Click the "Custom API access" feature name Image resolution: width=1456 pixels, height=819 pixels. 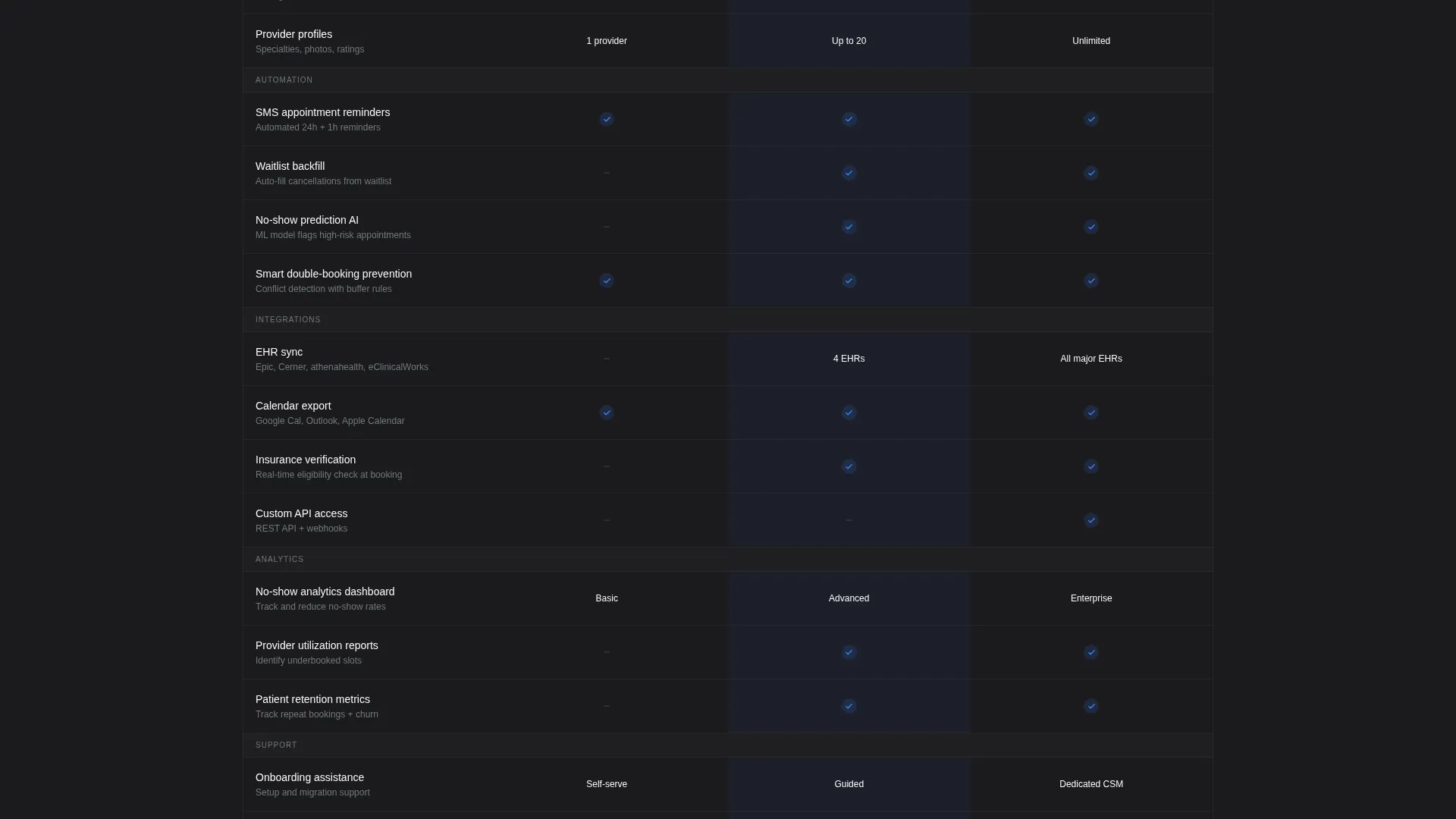coord(301,513)
